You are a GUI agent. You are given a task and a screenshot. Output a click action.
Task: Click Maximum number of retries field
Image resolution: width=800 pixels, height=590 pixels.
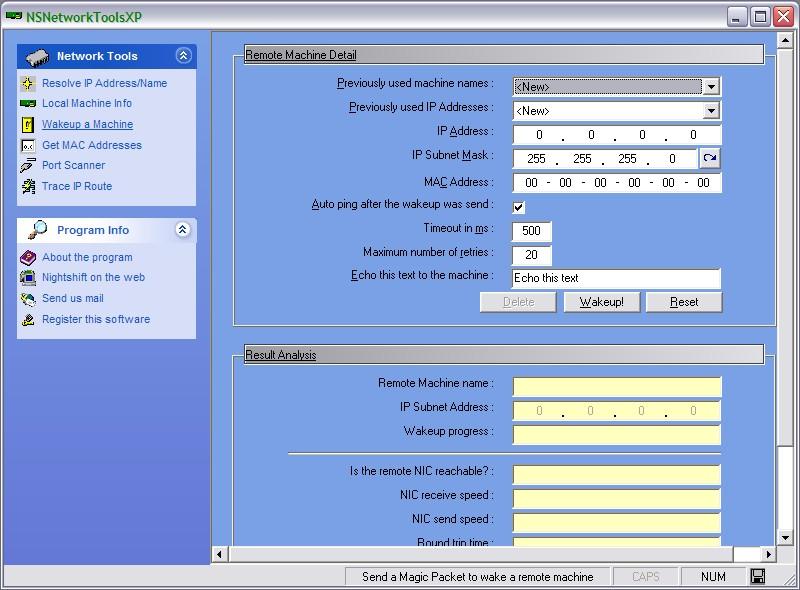point(532,255)
